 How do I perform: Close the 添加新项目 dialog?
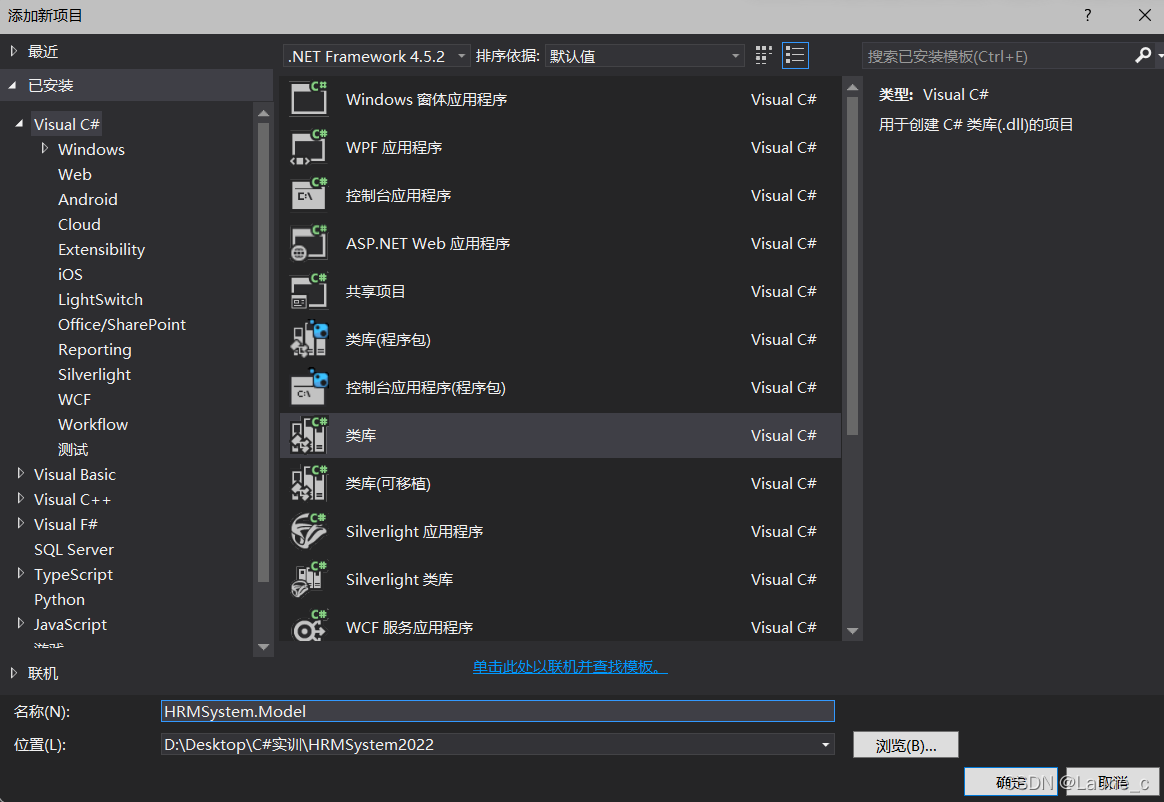click(x=1145, y=16)
